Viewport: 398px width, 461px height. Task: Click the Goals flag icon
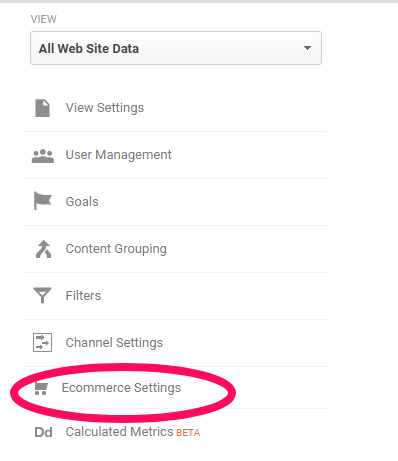click(43, 201)
